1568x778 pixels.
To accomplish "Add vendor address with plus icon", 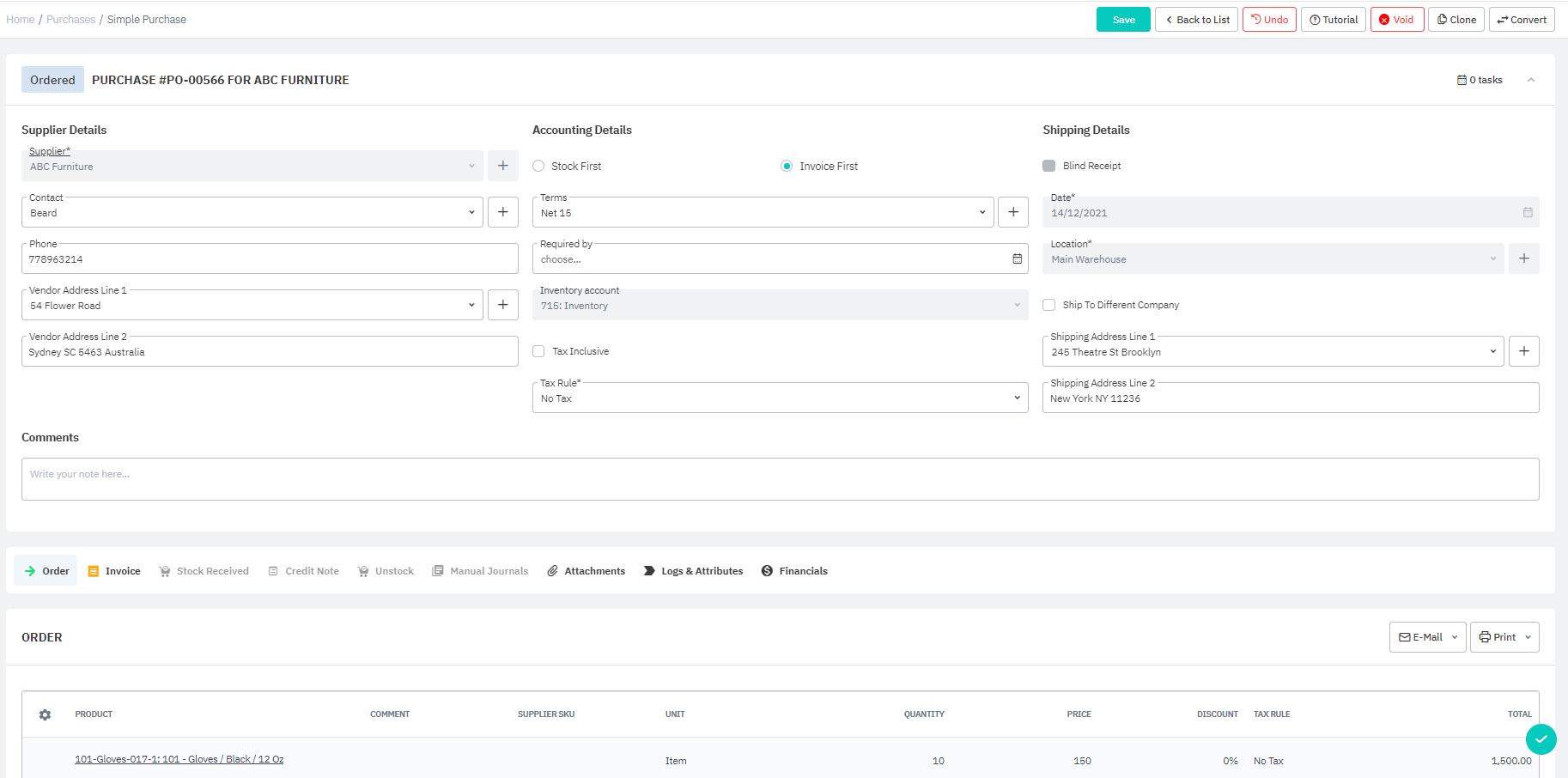I will [x=502, y=305].
